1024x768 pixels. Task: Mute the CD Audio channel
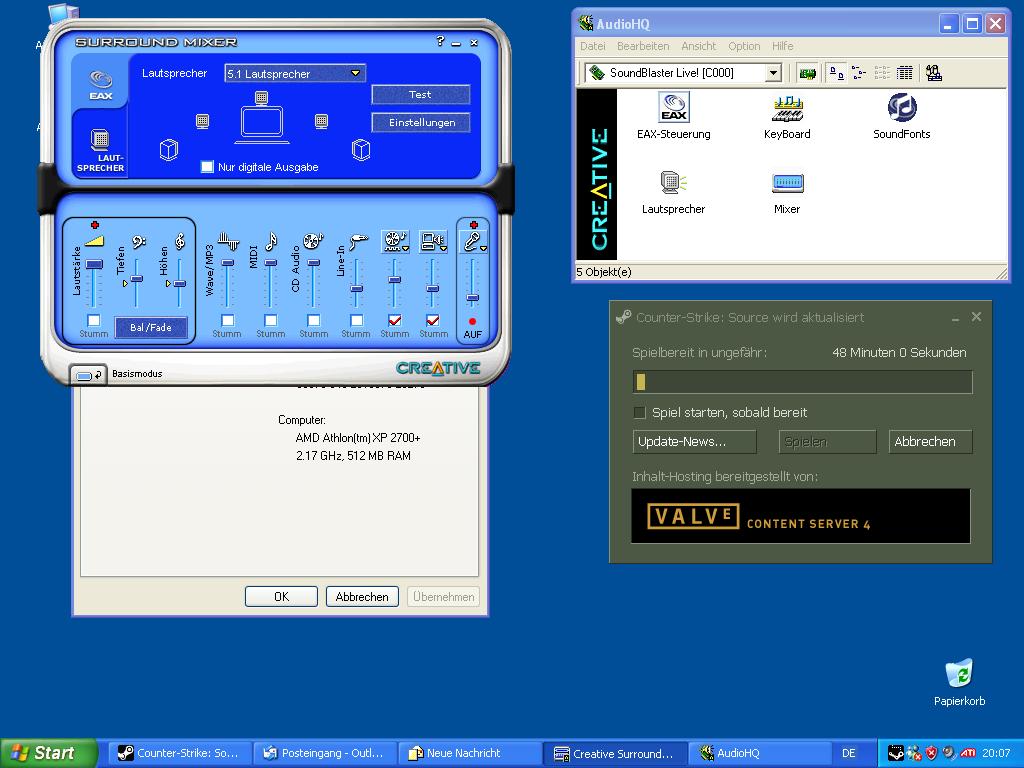[x=313, y=320]
